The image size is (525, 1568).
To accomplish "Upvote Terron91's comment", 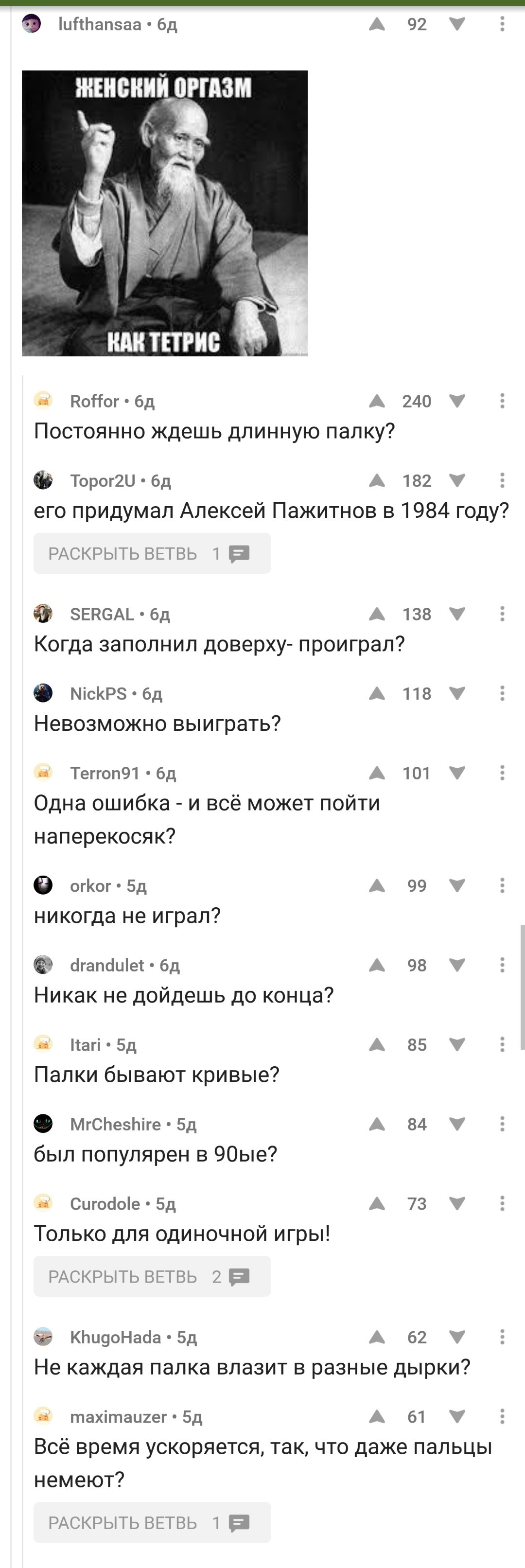I will pos(377,773).
